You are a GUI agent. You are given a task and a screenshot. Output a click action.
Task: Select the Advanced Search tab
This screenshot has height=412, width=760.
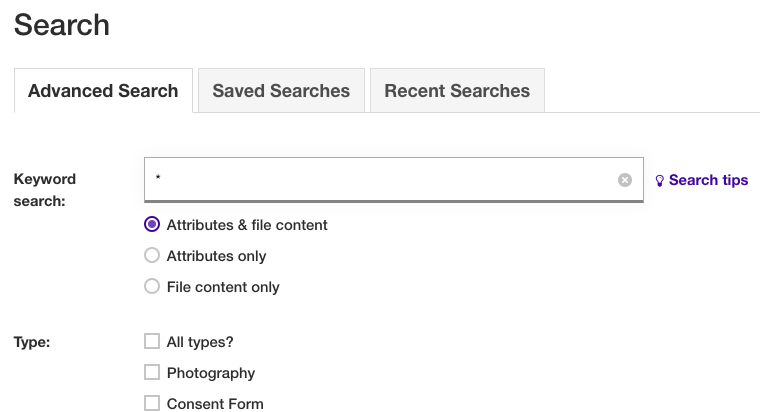[x=103, y=91]
